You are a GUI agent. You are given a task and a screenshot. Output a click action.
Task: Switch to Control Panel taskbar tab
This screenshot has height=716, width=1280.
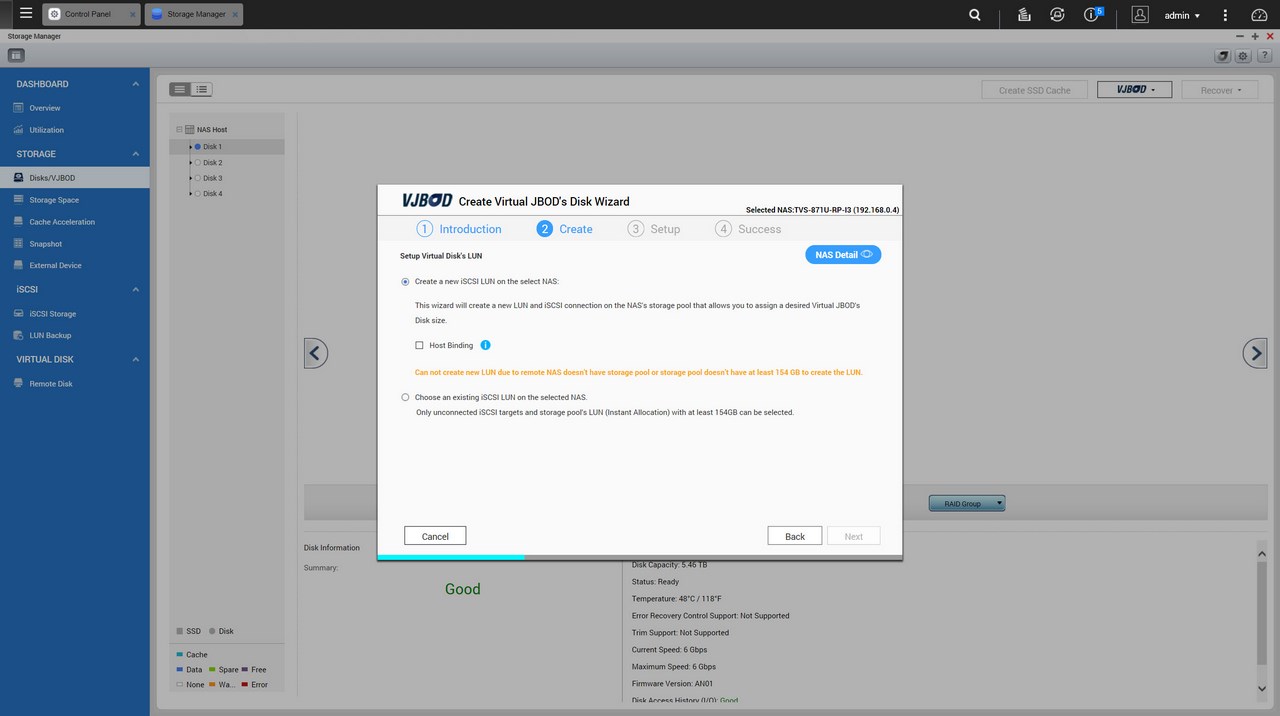pyautogui.click(x=90, y=14)
